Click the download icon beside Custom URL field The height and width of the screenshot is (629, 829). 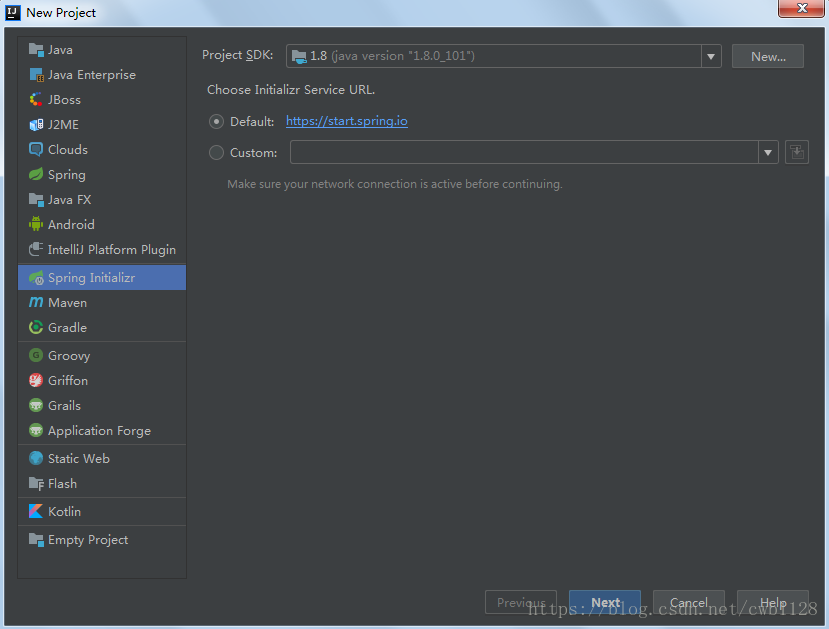click(797, 152)
